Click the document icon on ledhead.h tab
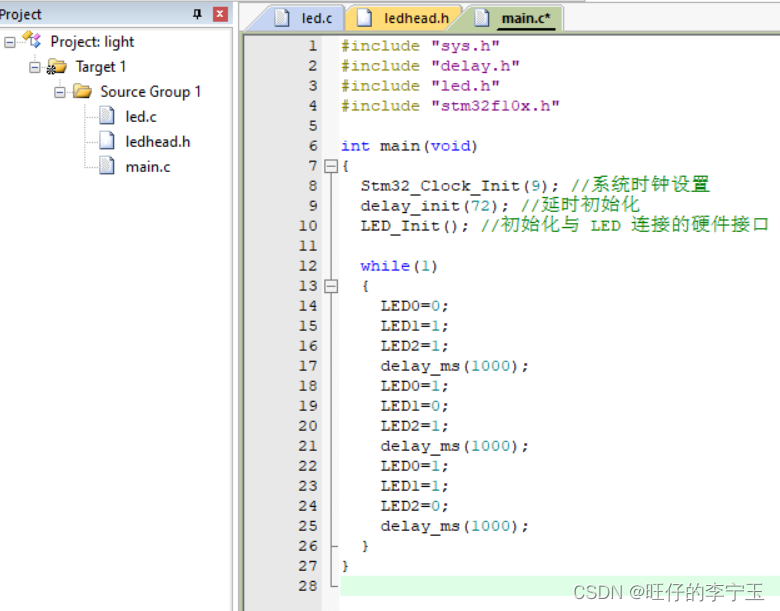This screenshot has width=780, height=611. 365,17
